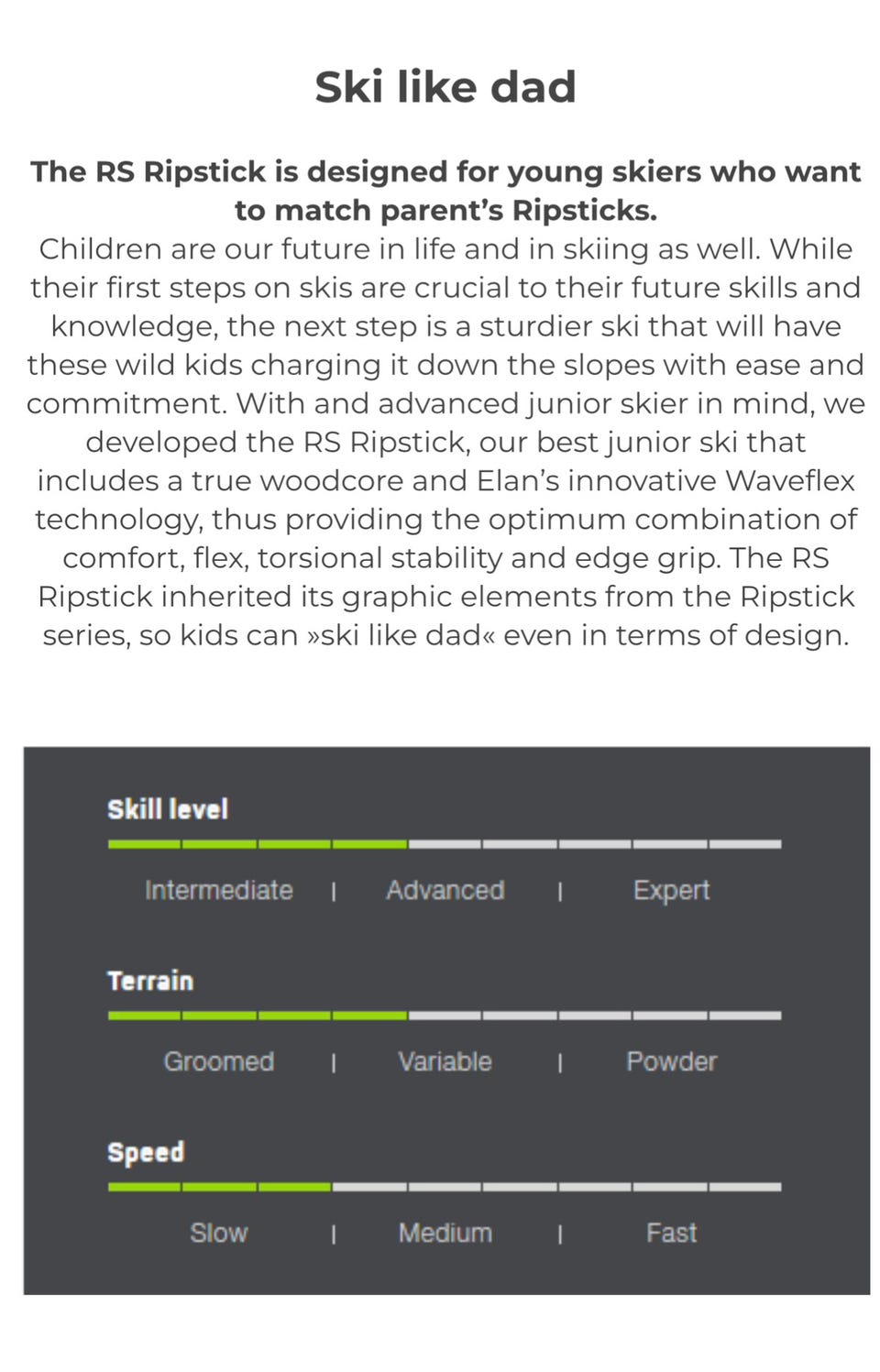The height and width of the screenshot is (1372, 880).
Task: Click the "Ski like dad" heading
Action: [445, 87]
